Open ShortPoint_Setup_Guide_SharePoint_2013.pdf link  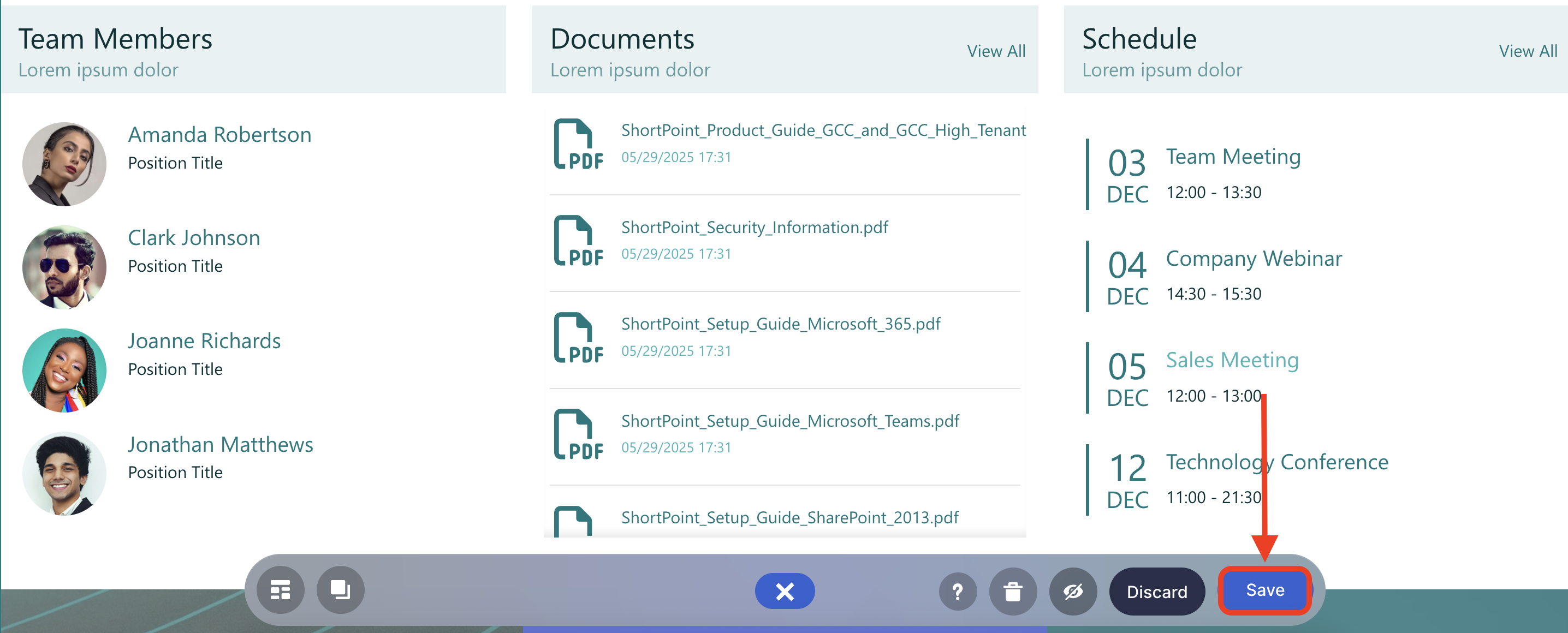pos(789,517)
